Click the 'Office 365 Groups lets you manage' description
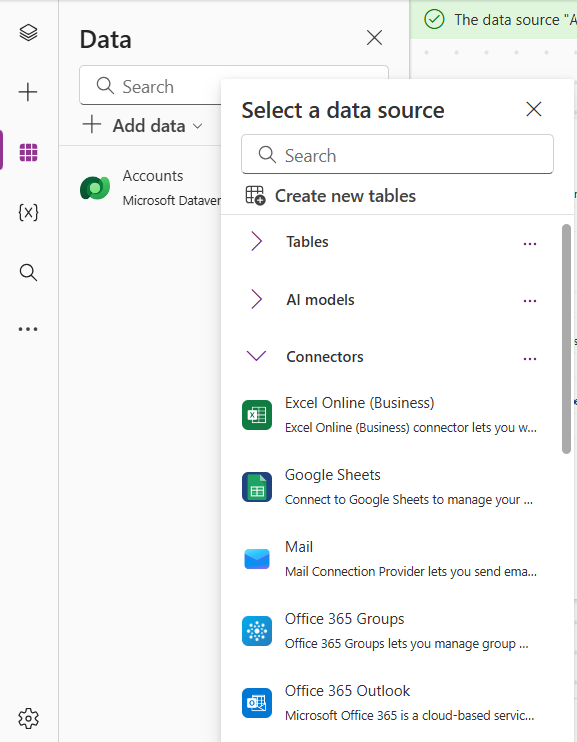The width and height of the screenshot is (577, 742). (407, 643)
